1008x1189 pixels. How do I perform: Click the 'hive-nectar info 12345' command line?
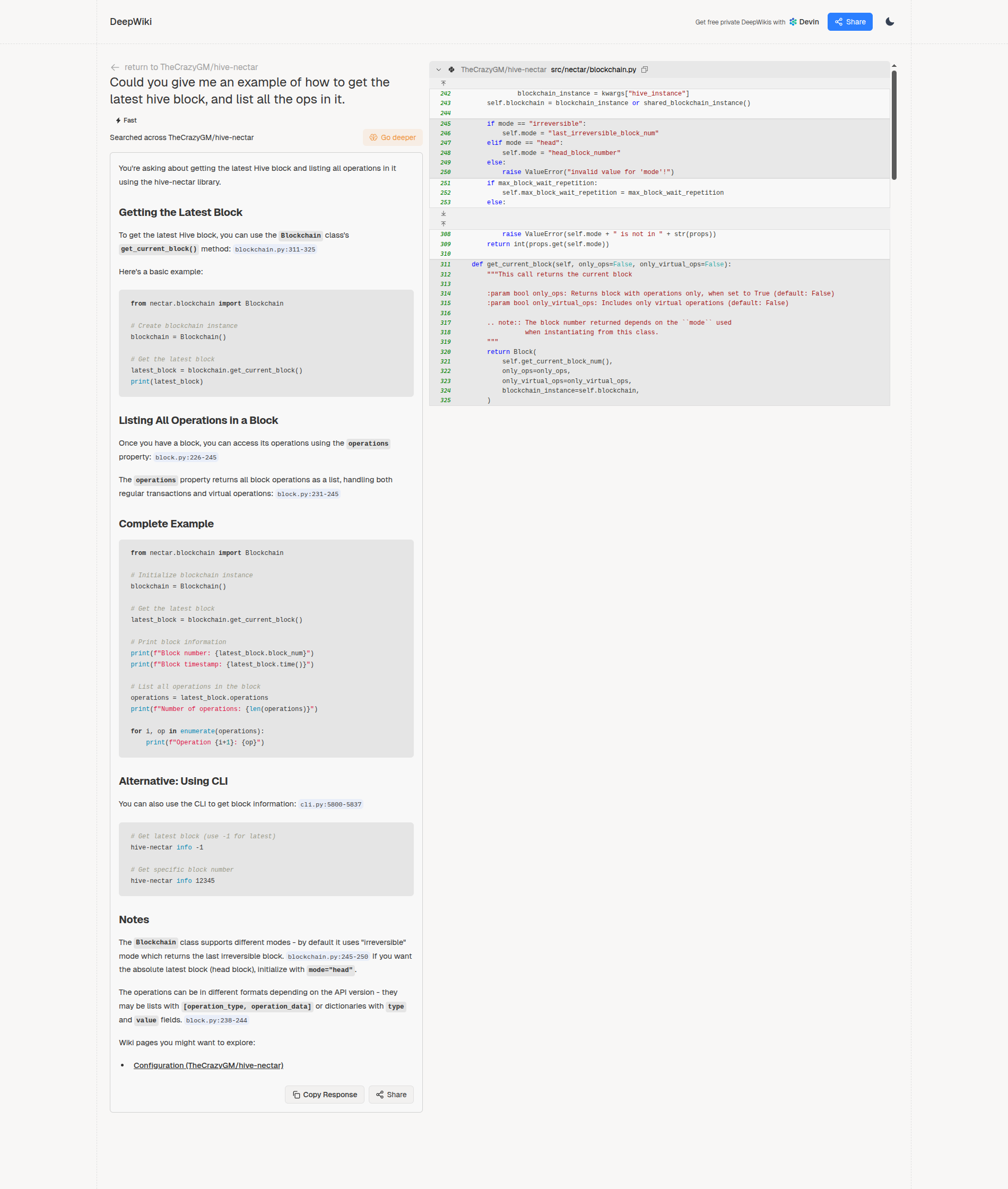pyautogui.click(x=172, y=881)
